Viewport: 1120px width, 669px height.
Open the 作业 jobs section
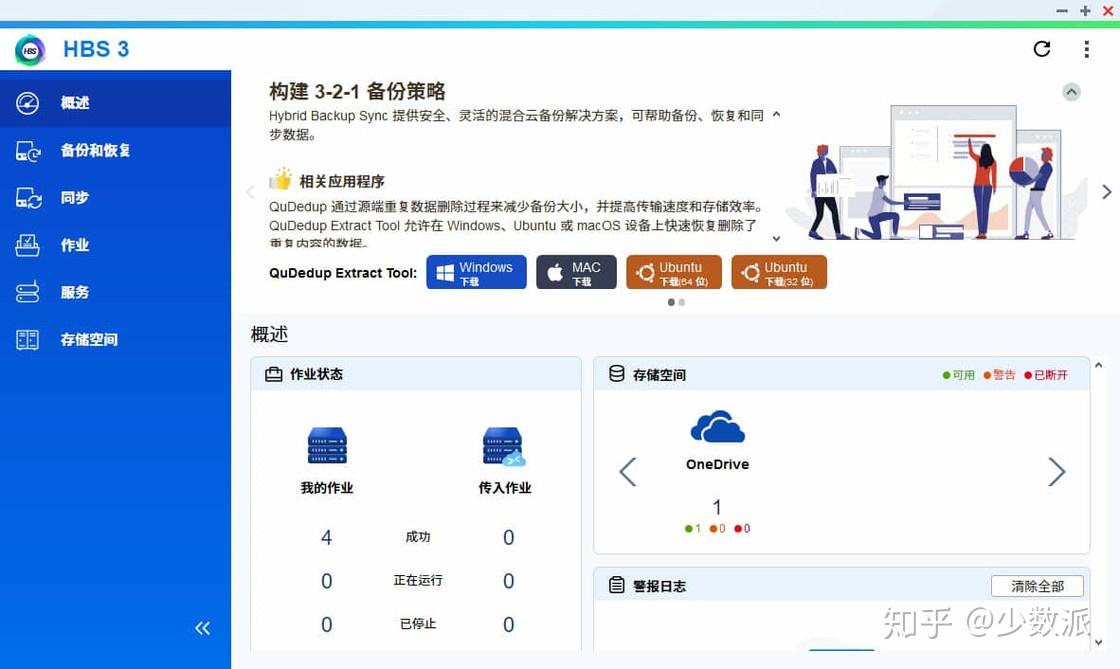tap(116, 245)
